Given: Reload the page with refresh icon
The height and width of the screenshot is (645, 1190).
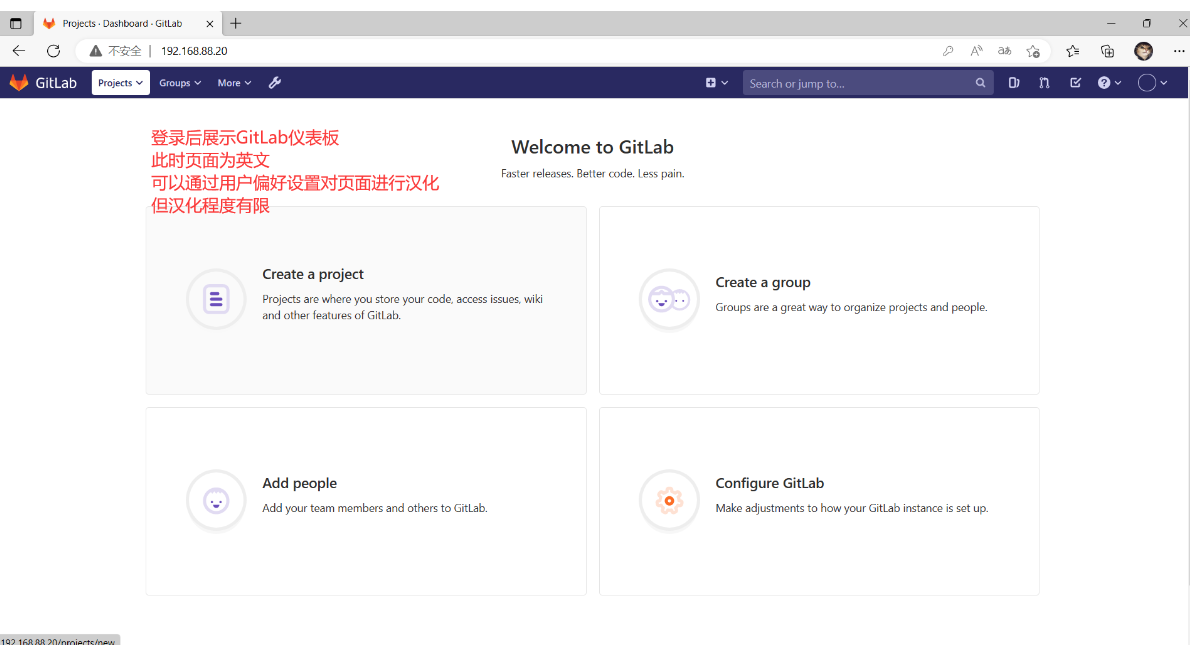Looking at the screenshot, I should (53, 51).
